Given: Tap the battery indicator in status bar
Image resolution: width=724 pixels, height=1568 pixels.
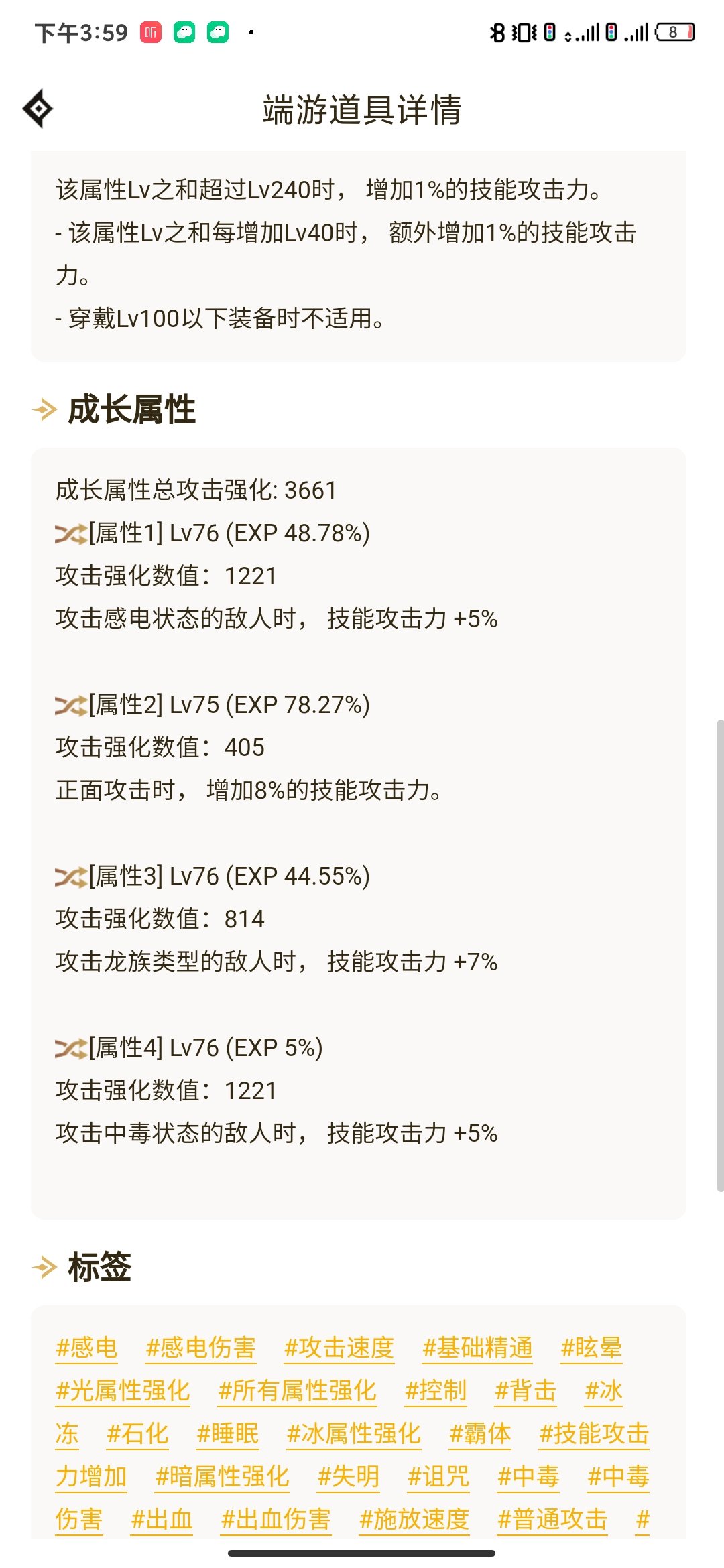Looking at the screenshot, I should click(675, 32).
